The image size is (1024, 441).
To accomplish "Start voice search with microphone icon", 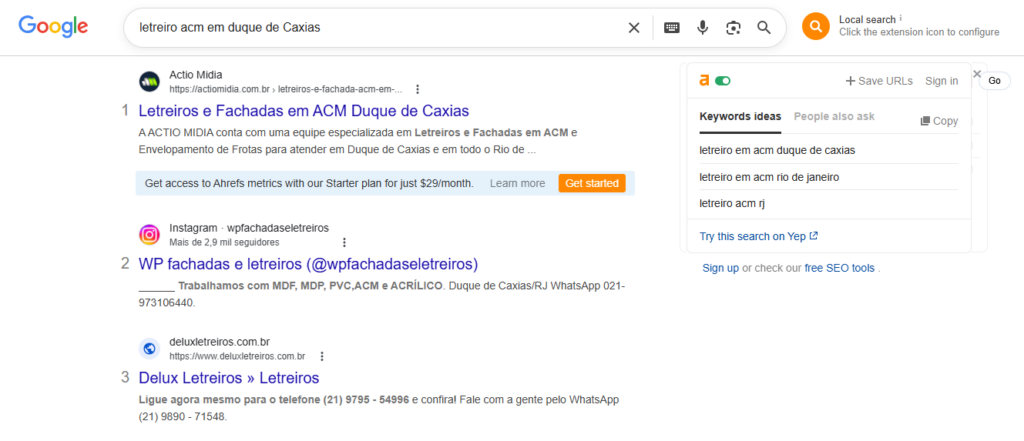I will point(703,27).
